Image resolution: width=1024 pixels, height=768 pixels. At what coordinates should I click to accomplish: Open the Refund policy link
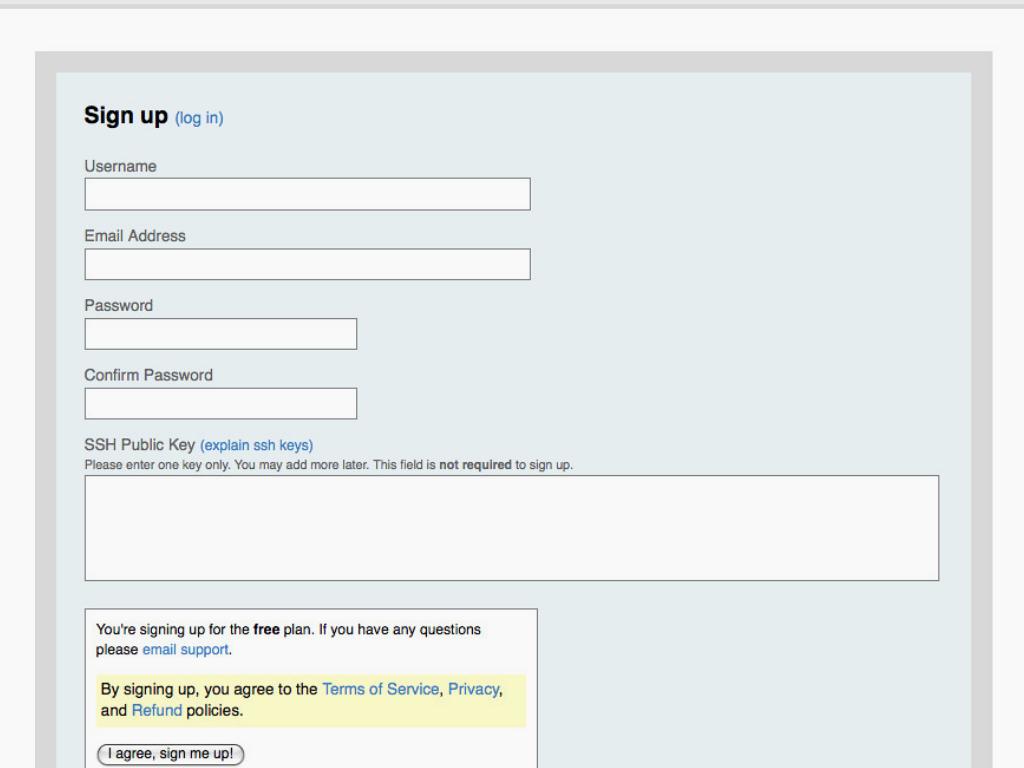(x=157, y=711)
